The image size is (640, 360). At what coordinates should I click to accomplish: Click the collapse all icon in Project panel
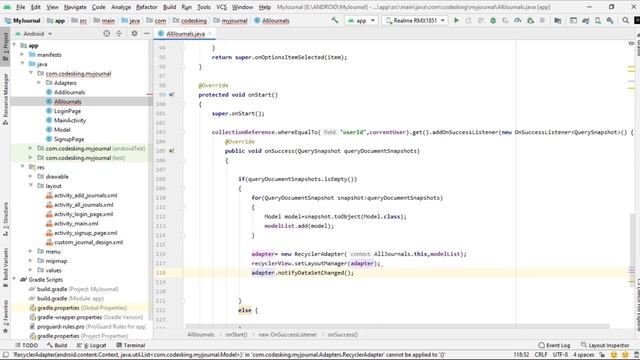119,33
